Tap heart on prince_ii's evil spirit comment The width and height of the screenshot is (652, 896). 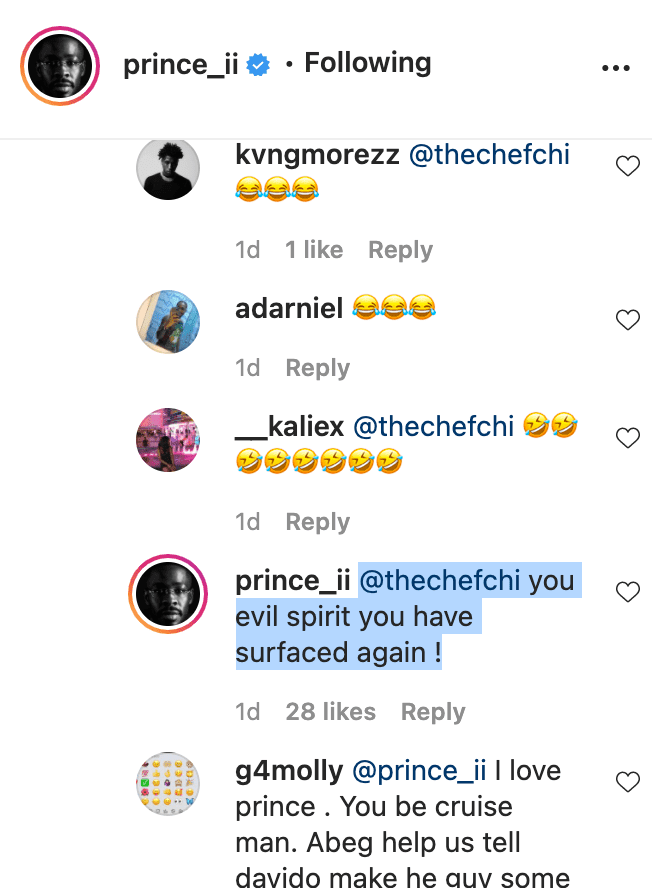(627, 591)
